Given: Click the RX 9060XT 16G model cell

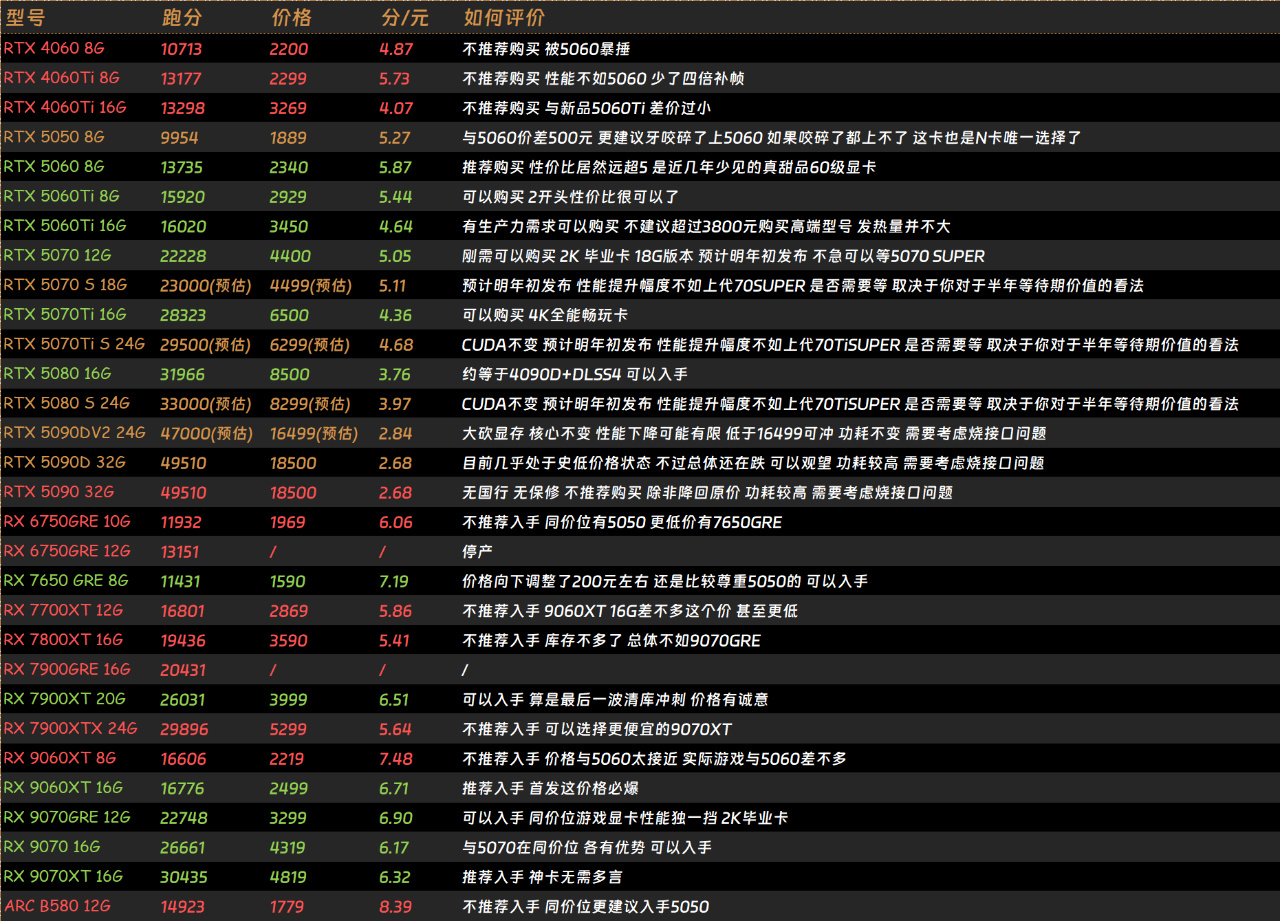Looking at the screenshot, I should pyautogui.click(x=63, y=788).
